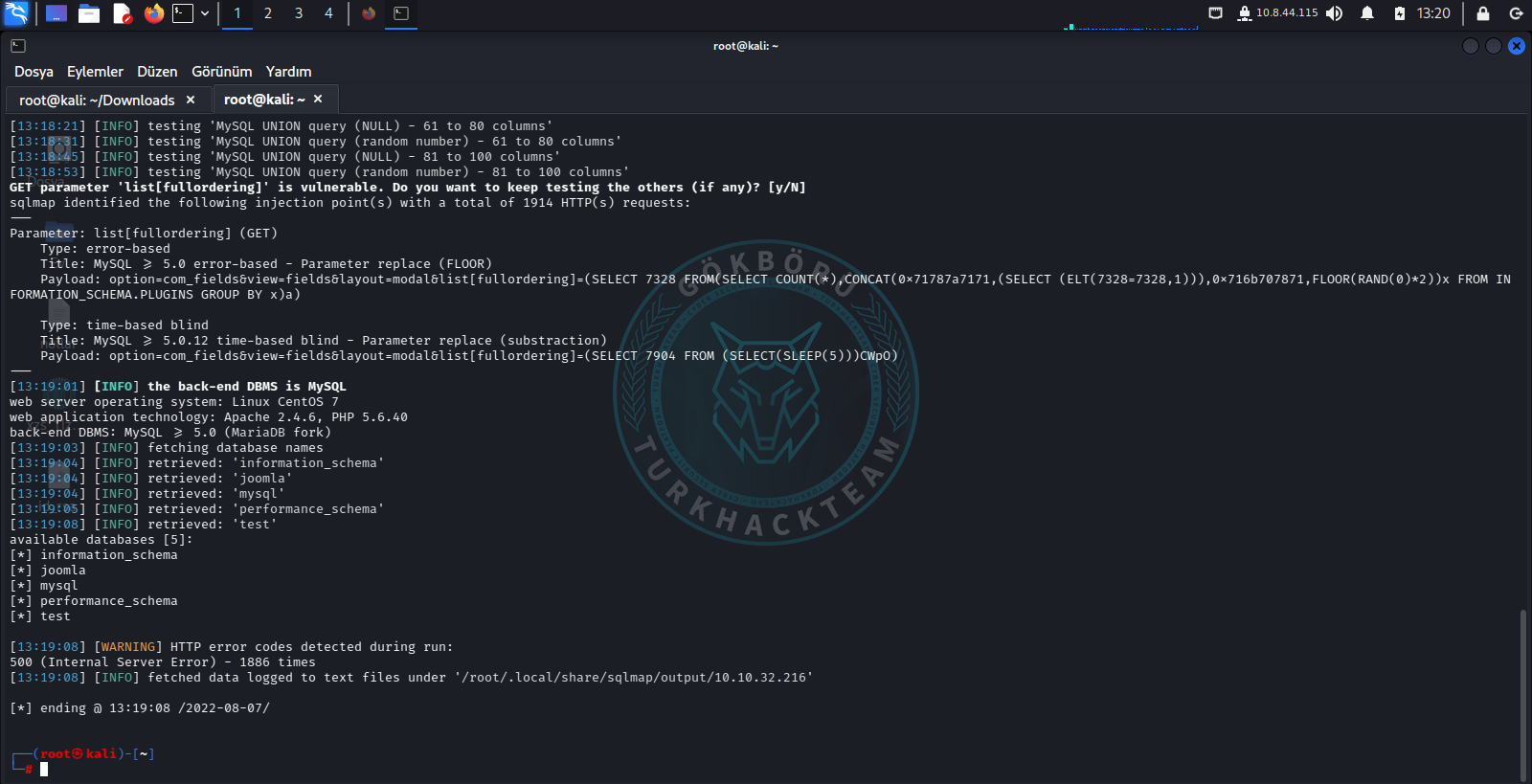This screenshot has height=784, width=1532.
Task: Expand the terminal launcher dropdown arrow
Action: click(x=205, y=13)
